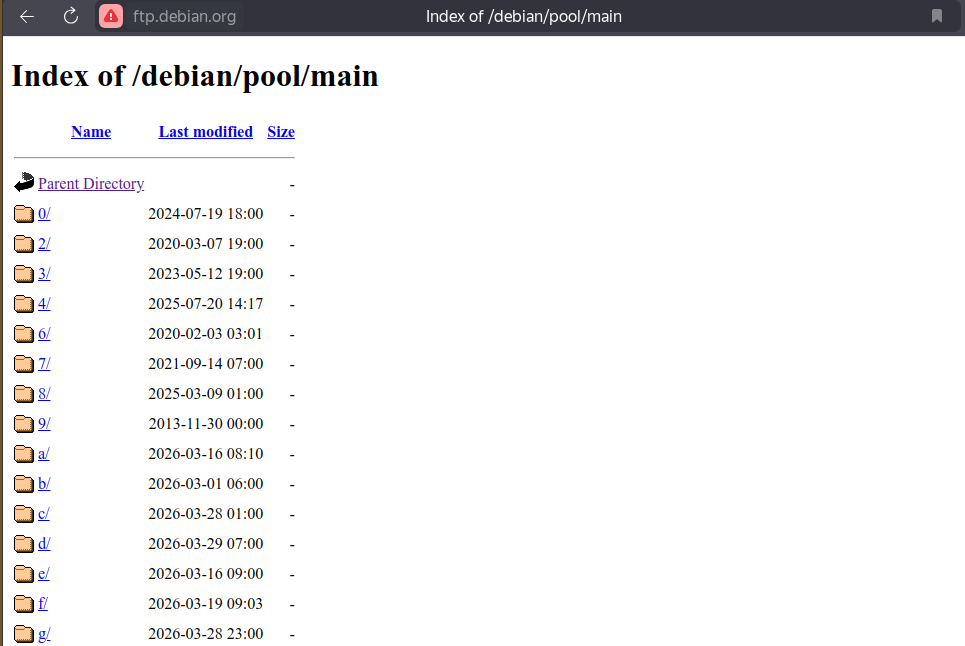Click the date 2020-03-07 19:00
The height and width of the screenshot is (646, 965).
click(206, 244)
